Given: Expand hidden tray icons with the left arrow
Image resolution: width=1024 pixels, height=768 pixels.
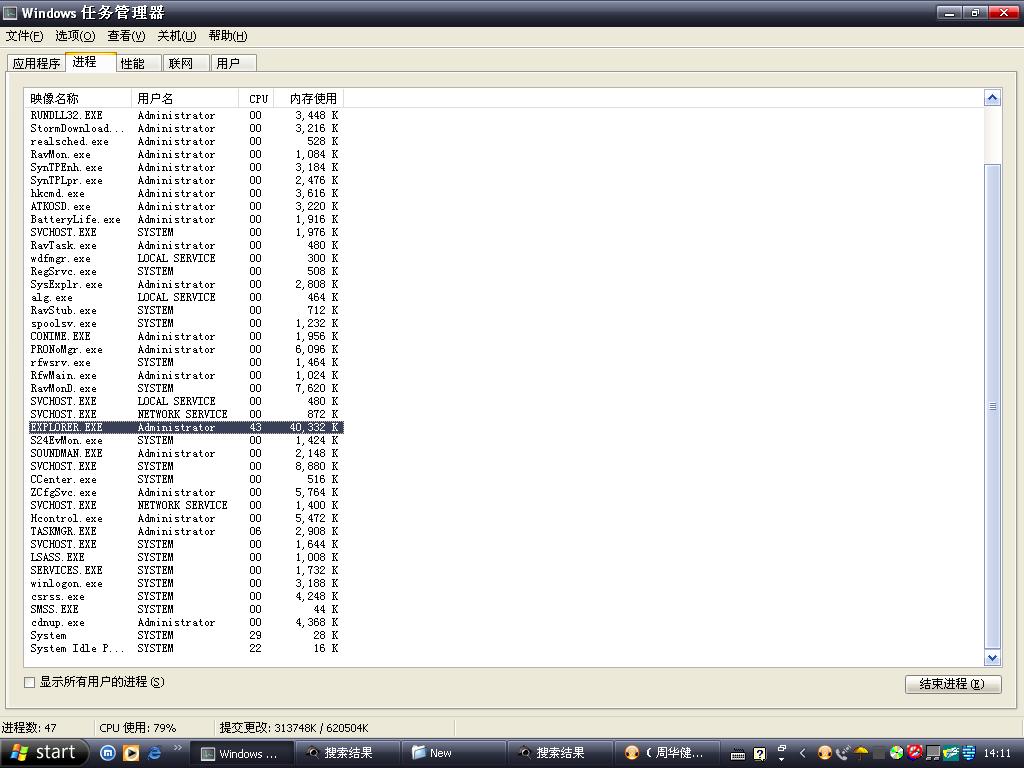Looking at the screenshot, I should tap(803, 754).
